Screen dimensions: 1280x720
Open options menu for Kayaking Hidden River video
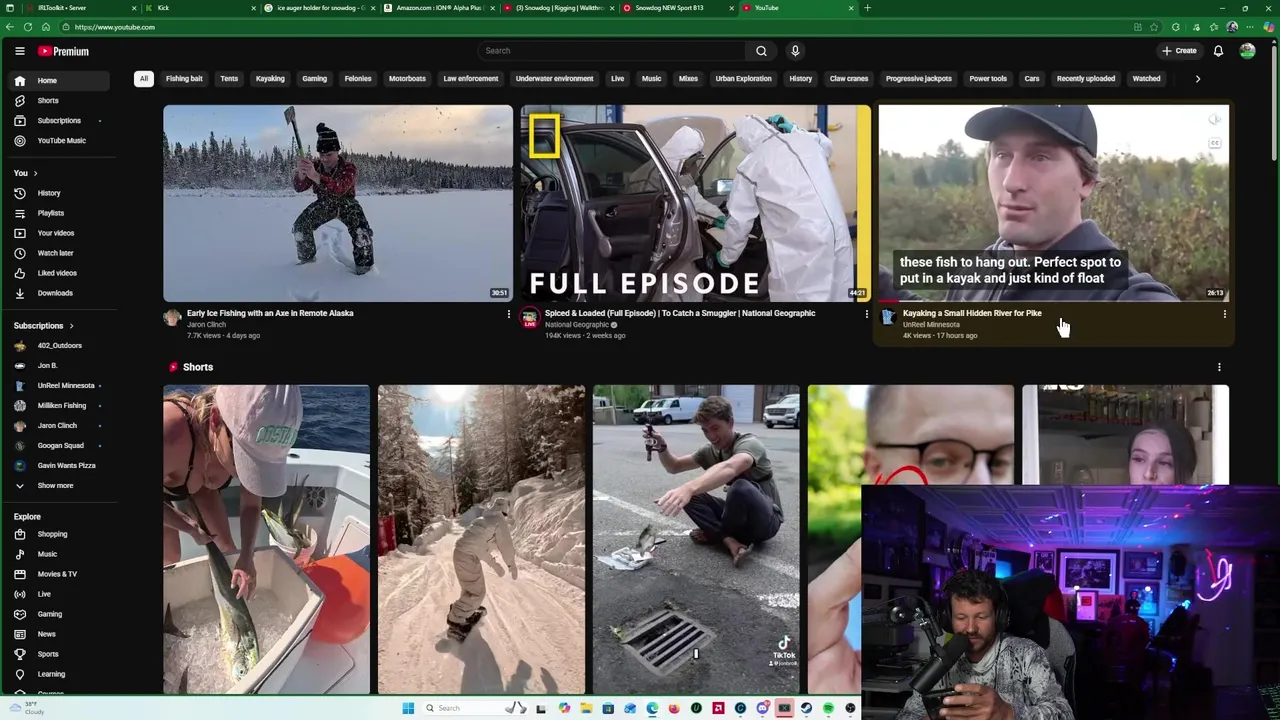(1224, 314)
